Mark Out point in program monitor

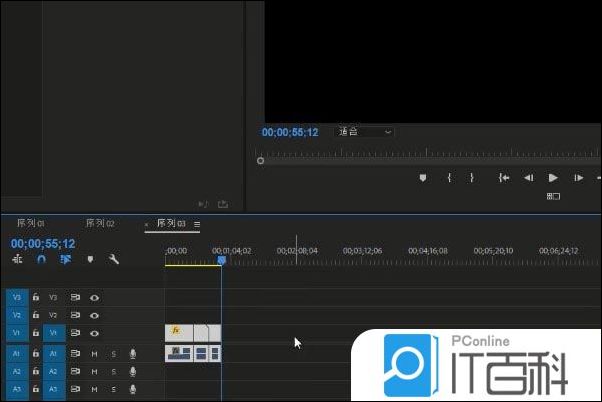(x=472, y=178)
